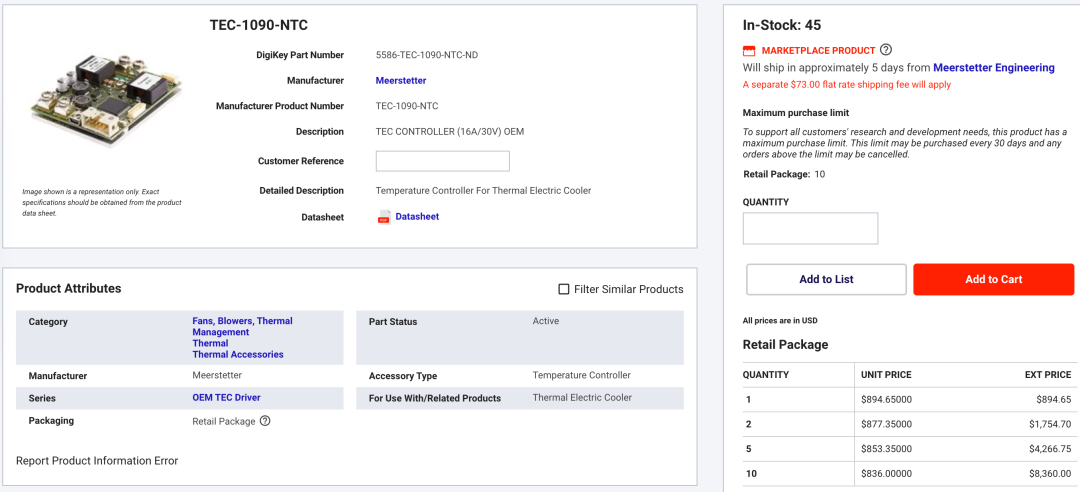Click the TEC controller product image
Image resolution: width=1080 pixels, height=492 pixels.
106,101
